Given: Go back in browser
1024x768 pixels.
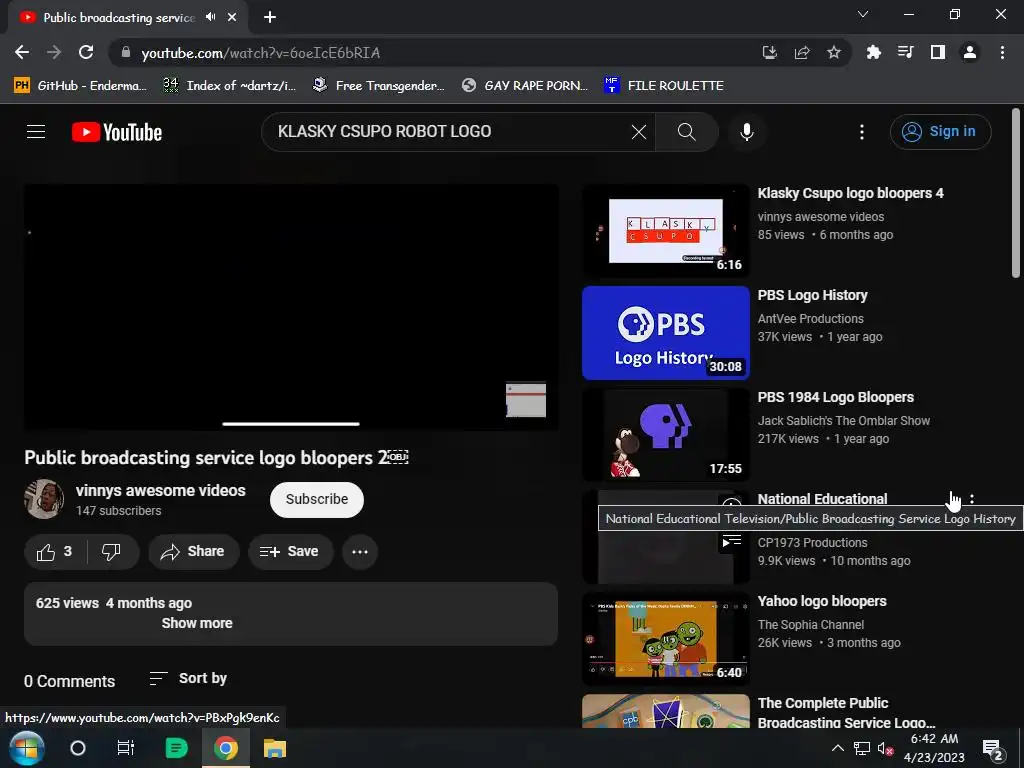Looking at the screenshot, I should click(22, 52).
